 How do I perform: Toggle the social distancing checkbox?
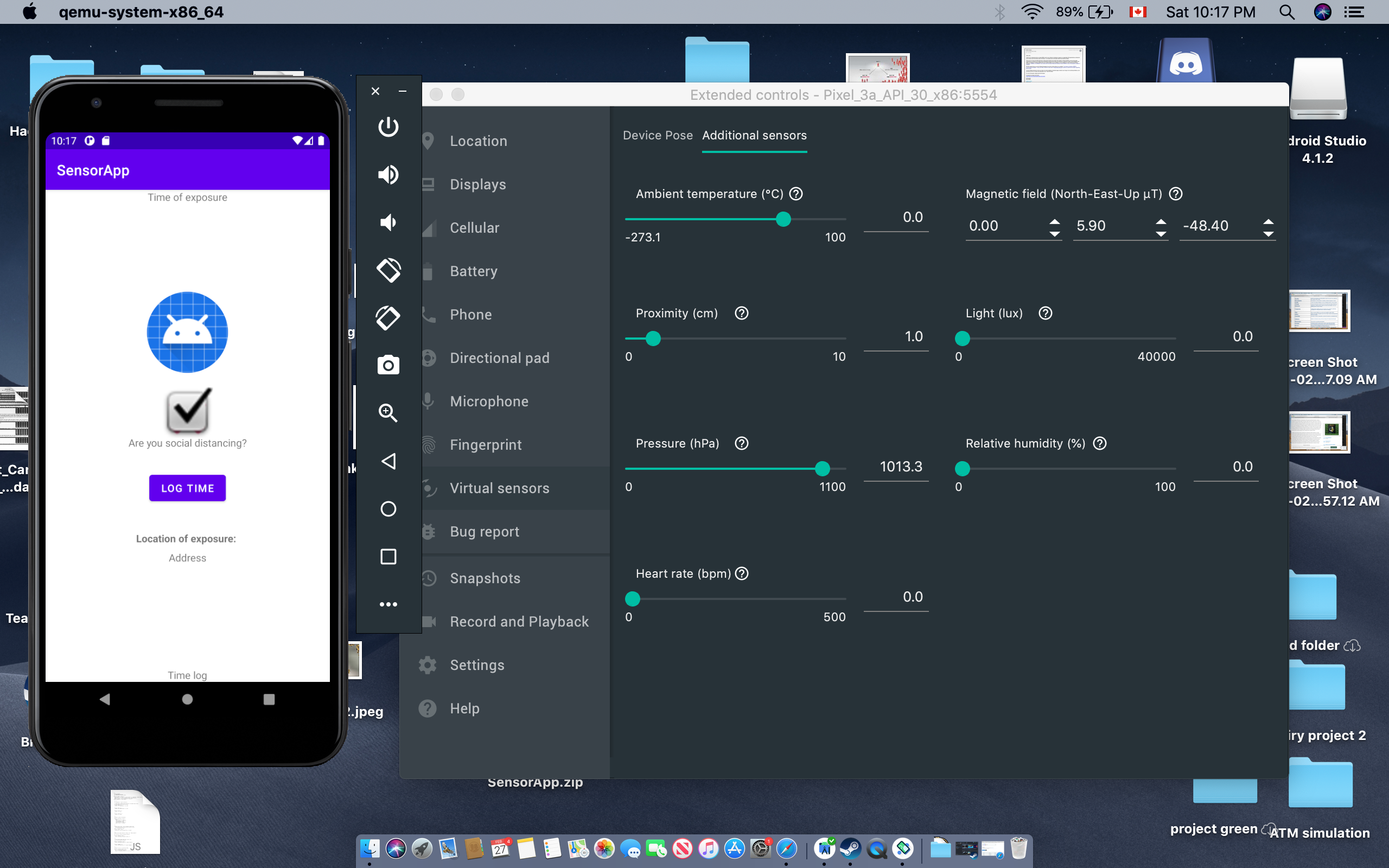tap(188, 410)
